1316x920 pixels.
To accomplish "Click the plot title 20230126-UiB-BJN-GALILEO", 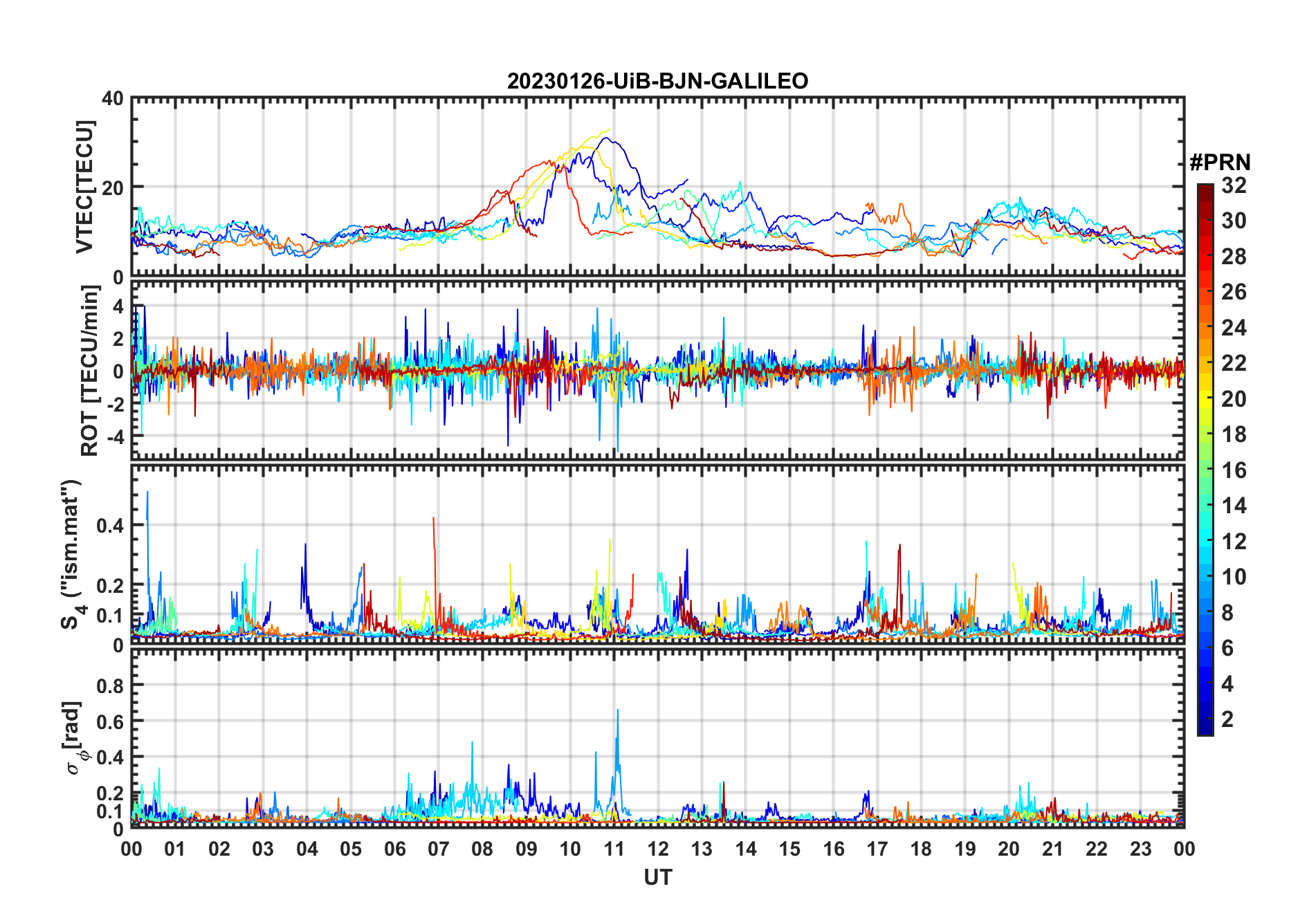I will (x=657, y=81).
